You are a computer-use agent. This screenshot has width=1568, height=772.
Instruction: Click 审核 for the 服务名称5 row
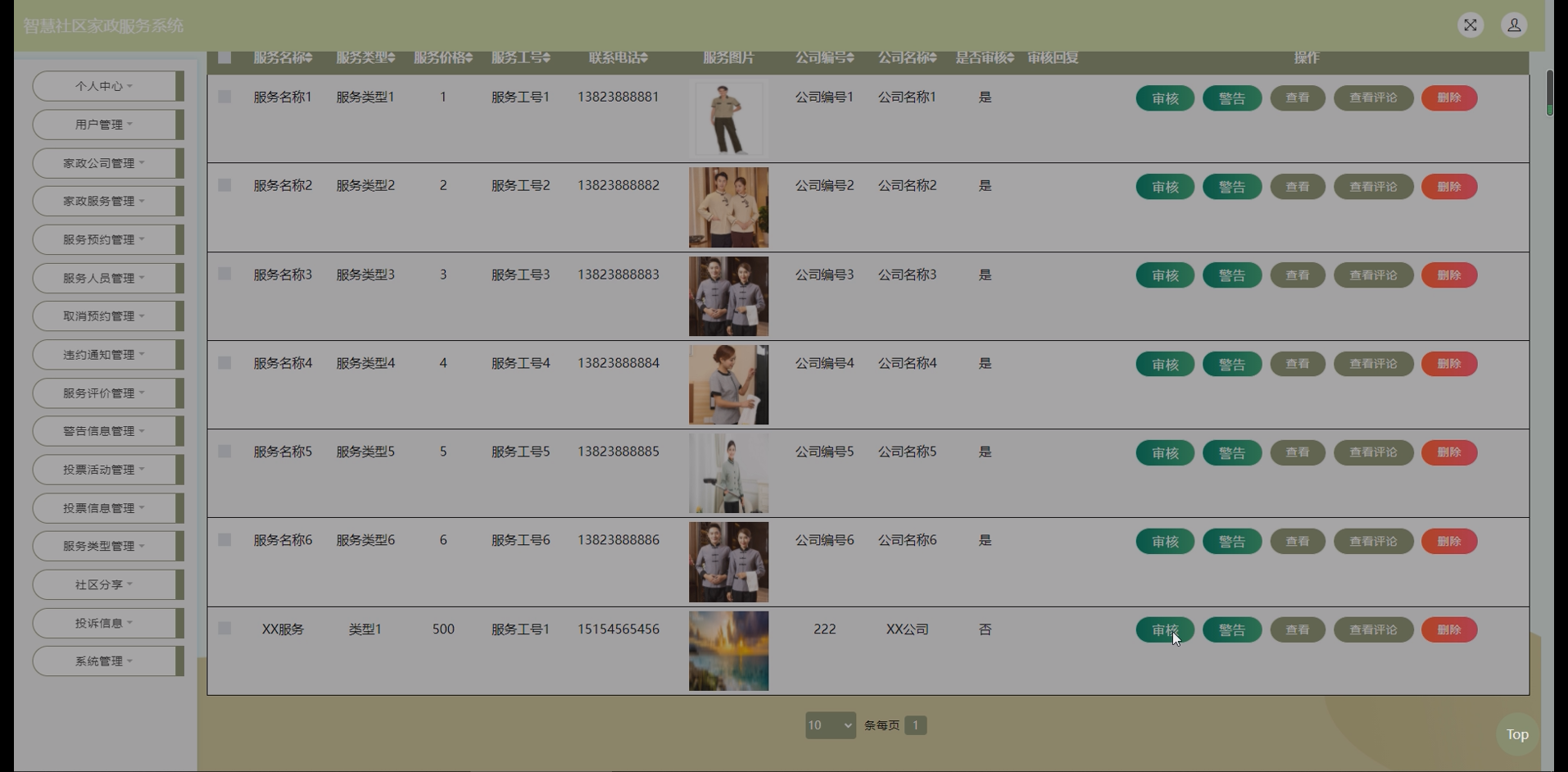[x=1165, y=452]
